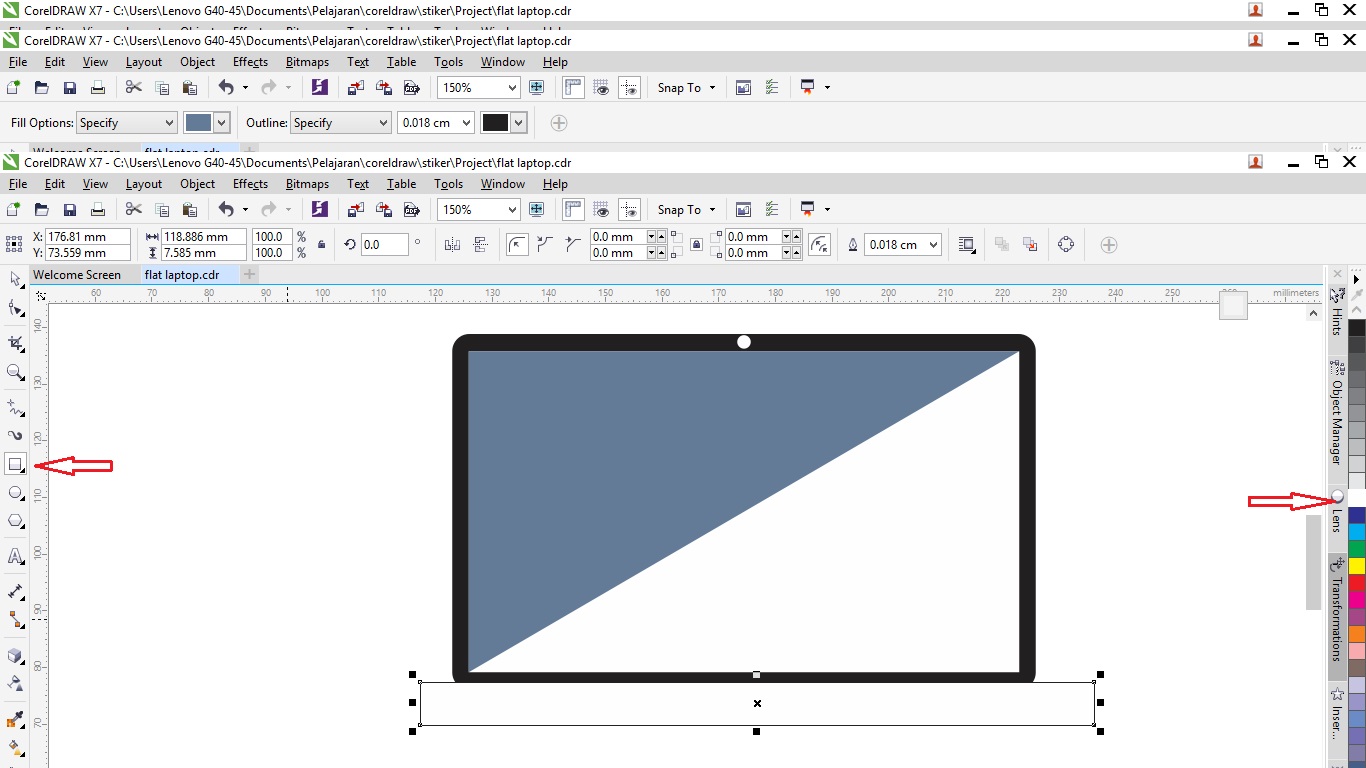Select the Rectangle tool in the toolbox
The width and height of the screenshot is (1366, 768).
[x=14, y=465]
